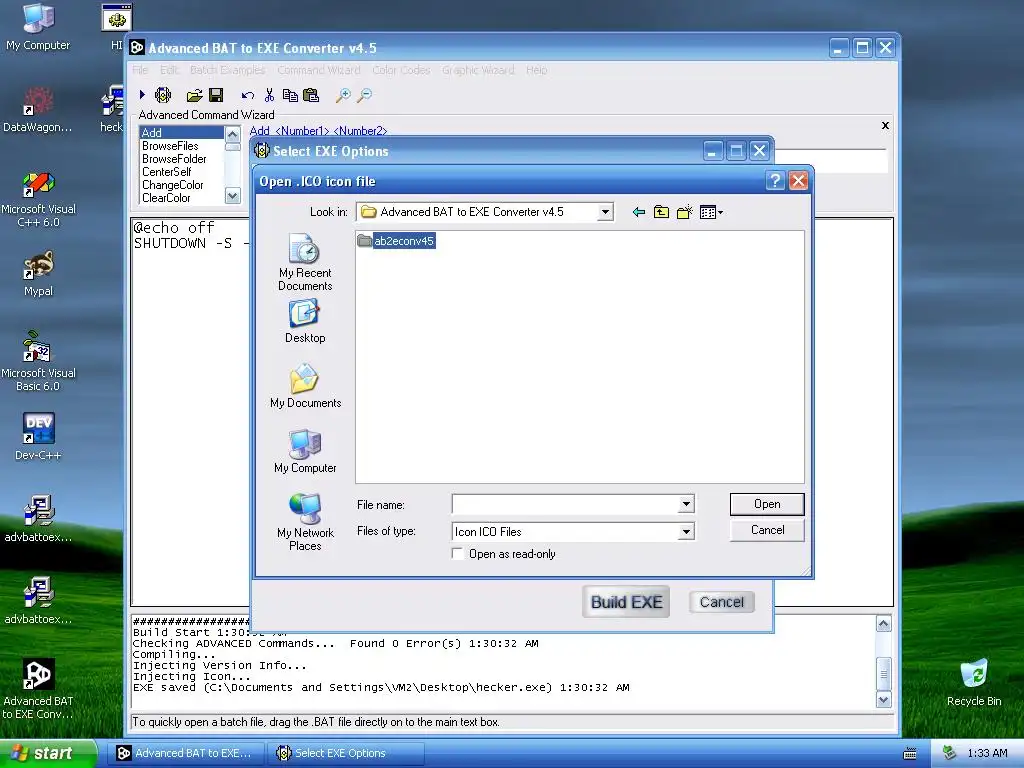Image resolution: width=1024 pixels, height=768 pixels.
Task: Click the File name input field
Action: 565,504
